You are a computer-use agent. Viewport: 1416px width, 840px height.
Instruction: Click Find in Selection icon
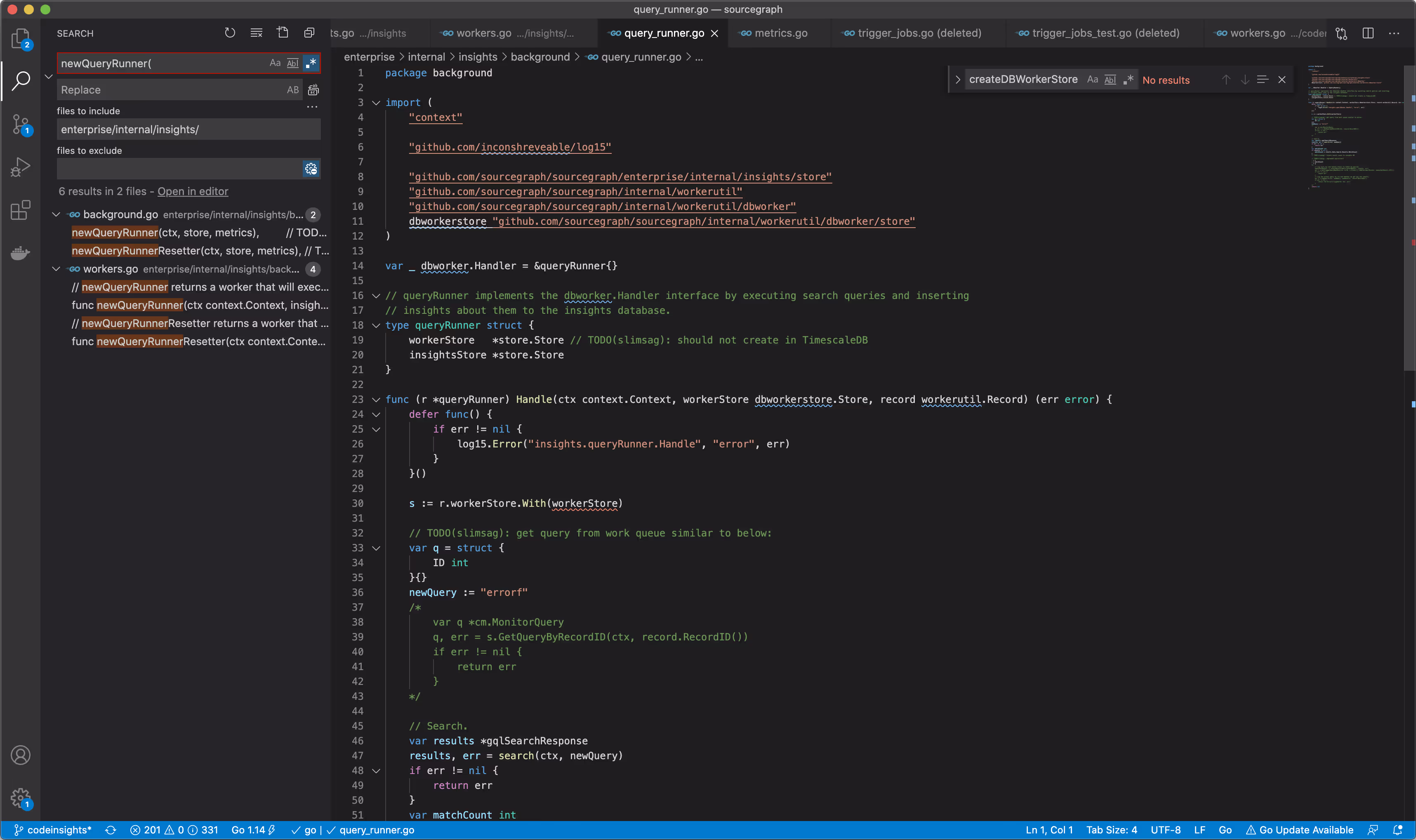coord(1263,80)
